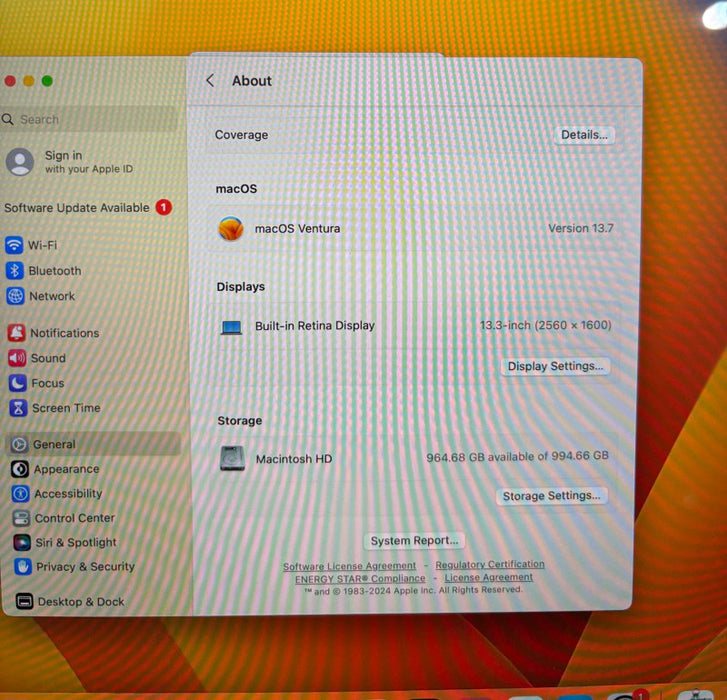Click the red update badge
Viewport: 727px width, 700px height.
(x=163, y=207)
